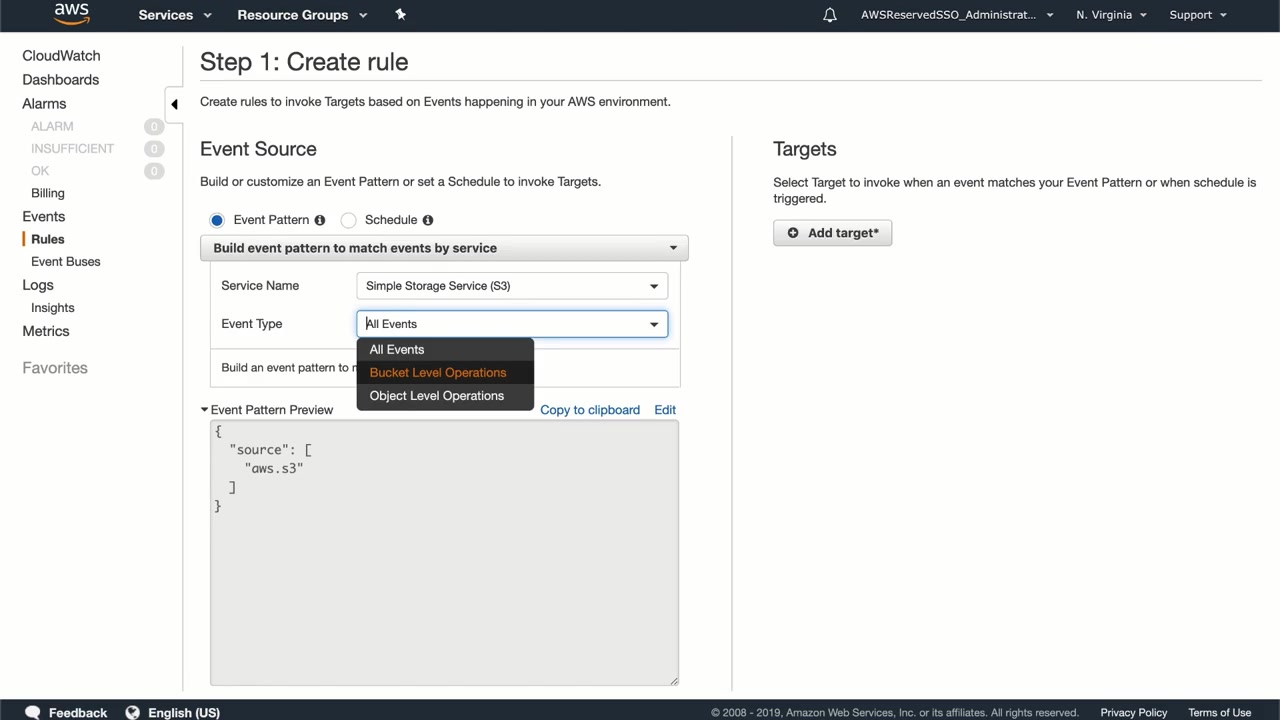Click the AWS logo home icon
This screenshot has width=1280, height=720.
[72, 14]
